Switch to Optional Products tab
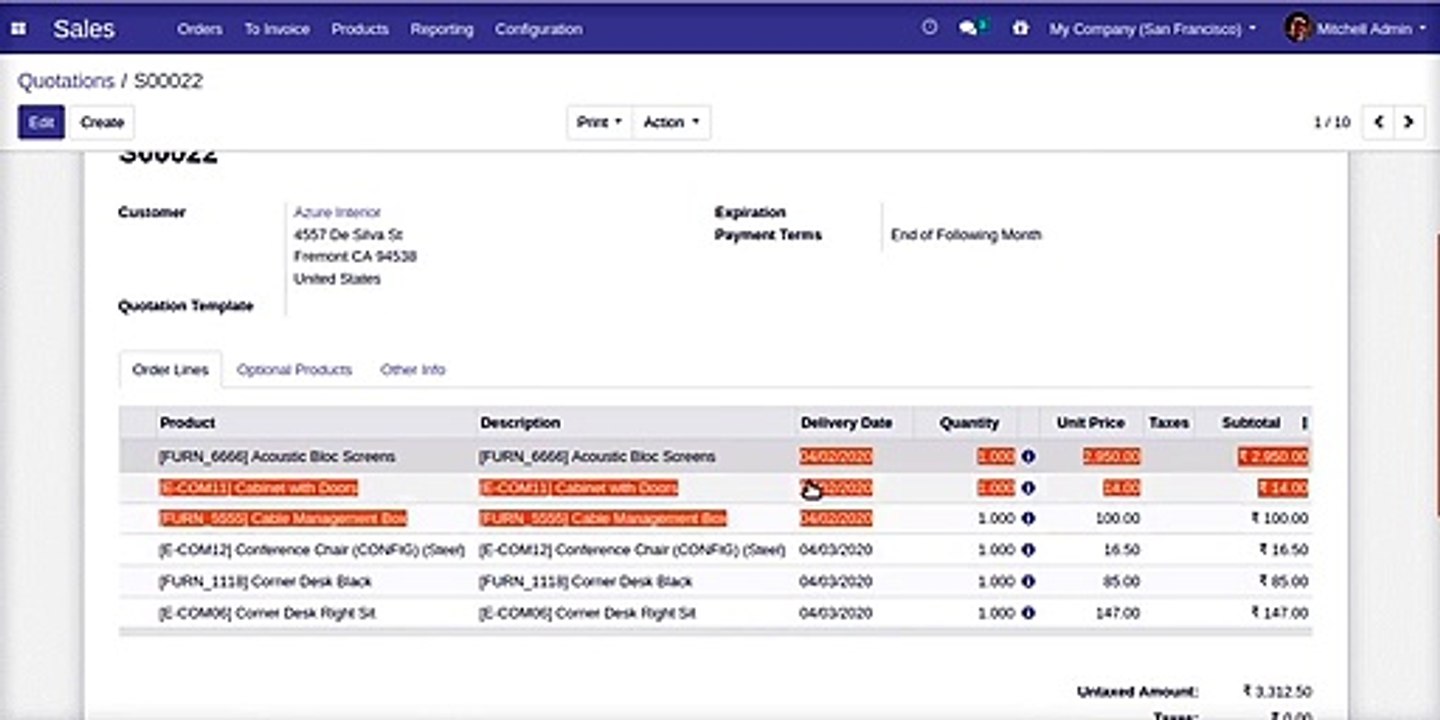Screen dimensions: 1440x720 point(294,370)
